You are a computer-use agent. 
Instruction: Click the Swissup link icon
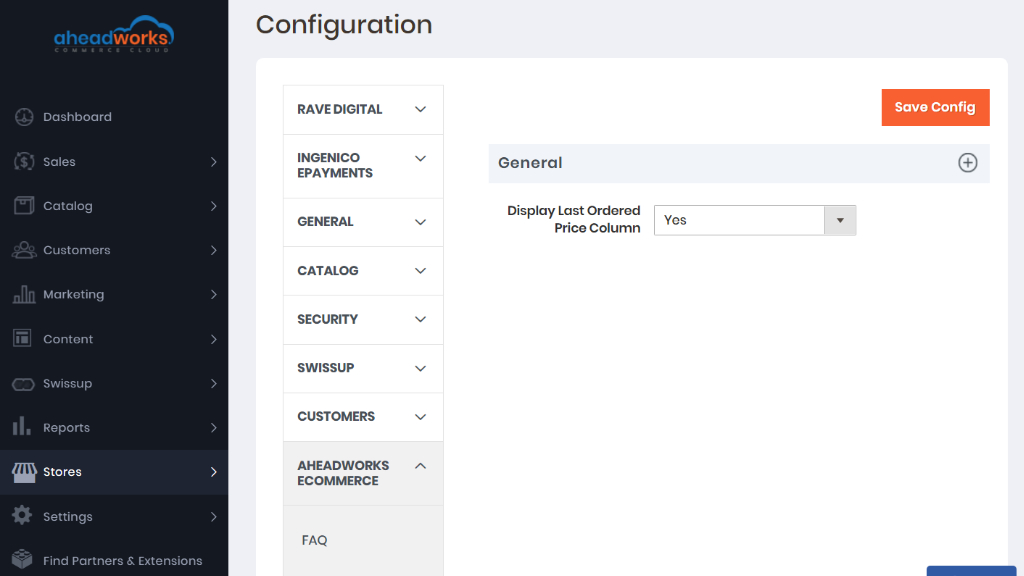[24, 384]
